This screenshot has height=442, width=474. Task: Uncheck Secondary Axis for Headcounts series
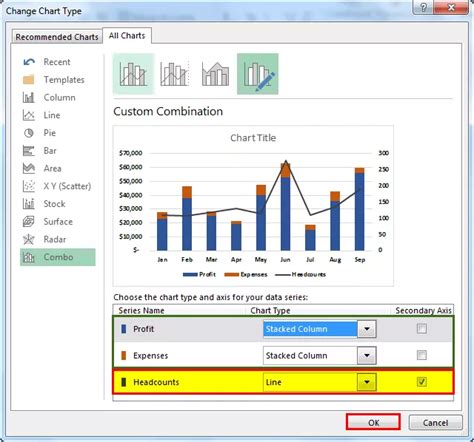click(422, 382)
